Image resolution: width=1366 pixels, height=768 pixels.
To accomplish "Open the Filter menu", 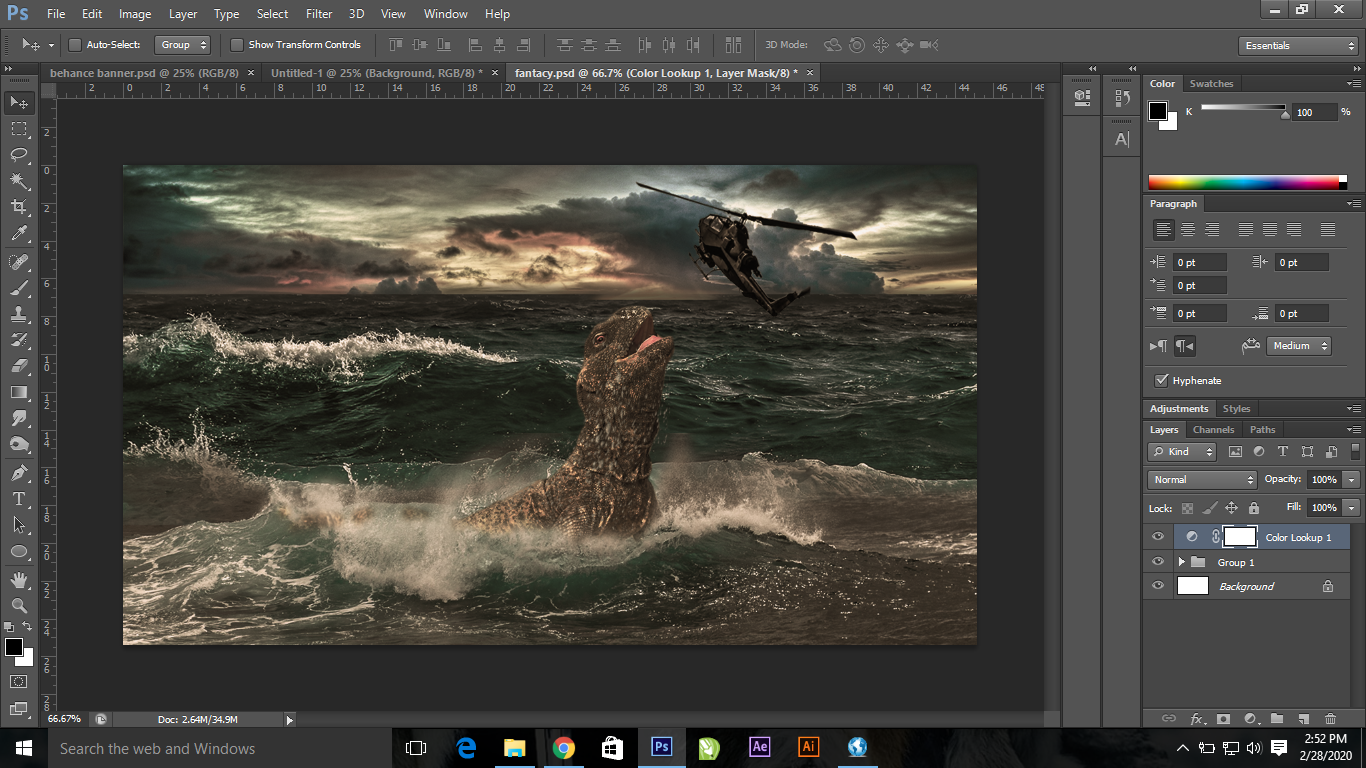I will click(319, 14).
